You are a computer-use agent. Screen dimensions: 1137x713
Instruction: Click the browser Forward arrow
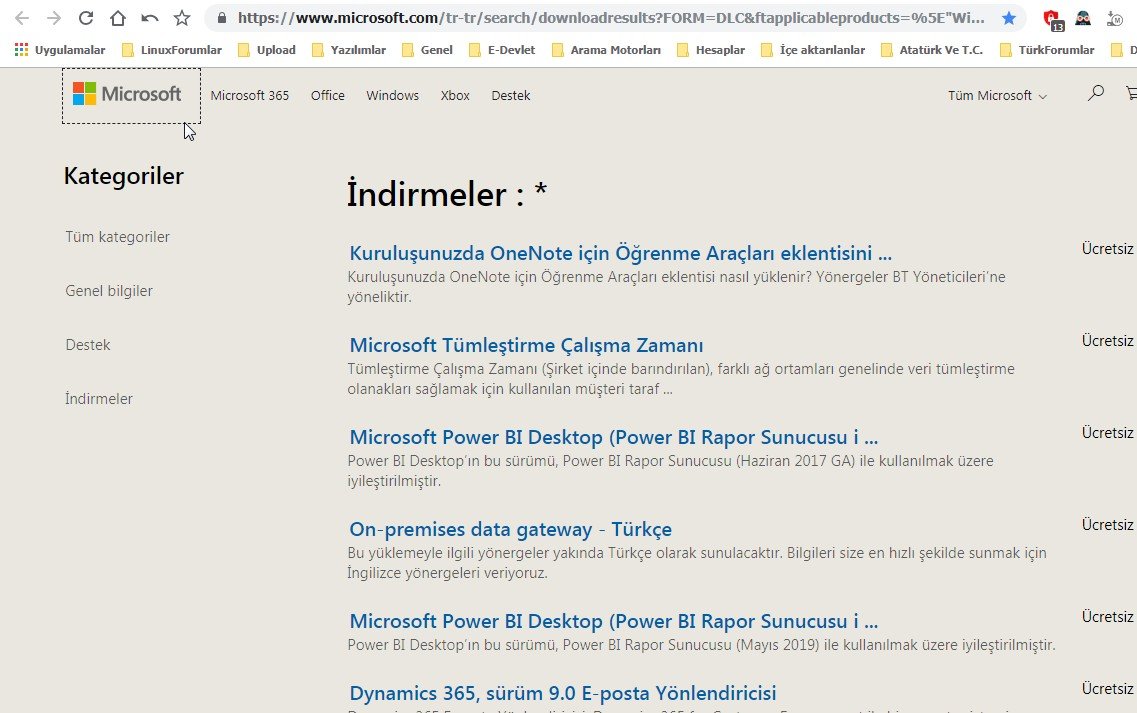pyautogui.click(x=54, y=18)
